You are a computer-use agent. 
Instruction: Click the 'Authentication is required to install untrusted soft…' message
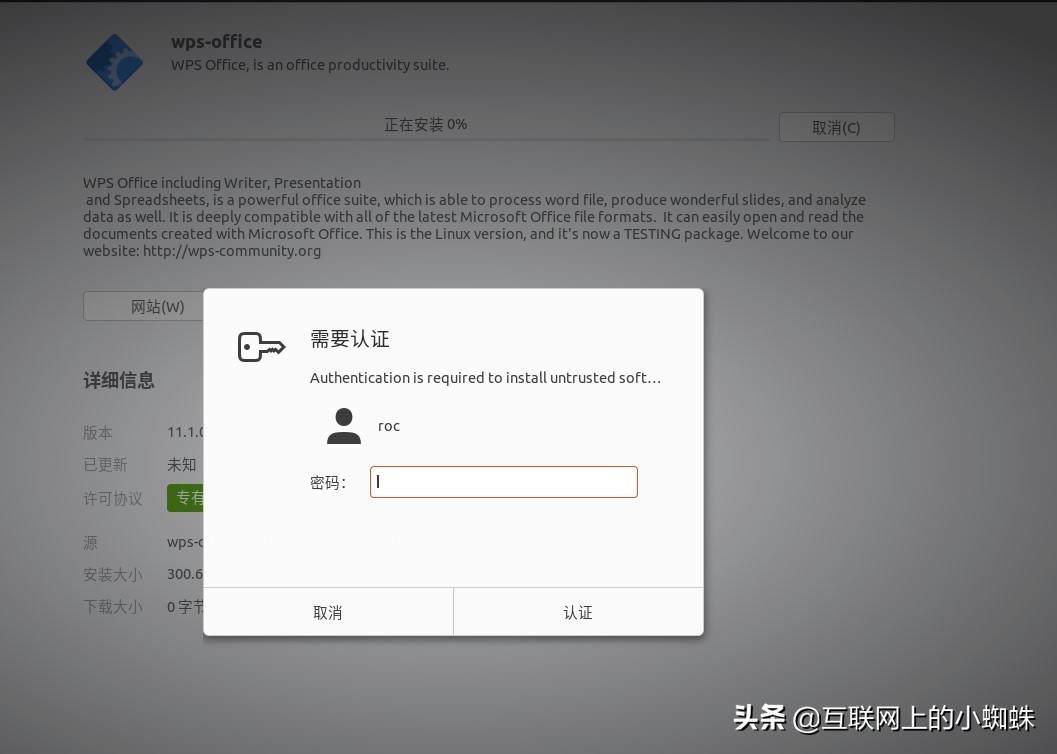pyautogui.click(x=485, y=378)
